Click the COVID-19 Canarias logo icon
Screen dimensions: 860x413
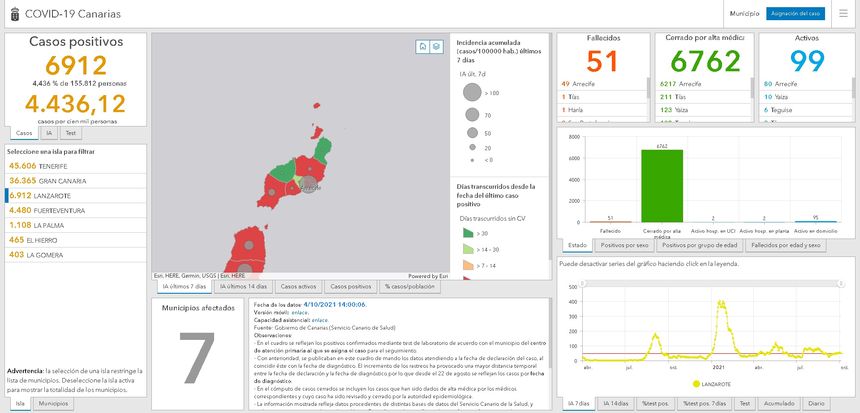(x=15, y=14)
